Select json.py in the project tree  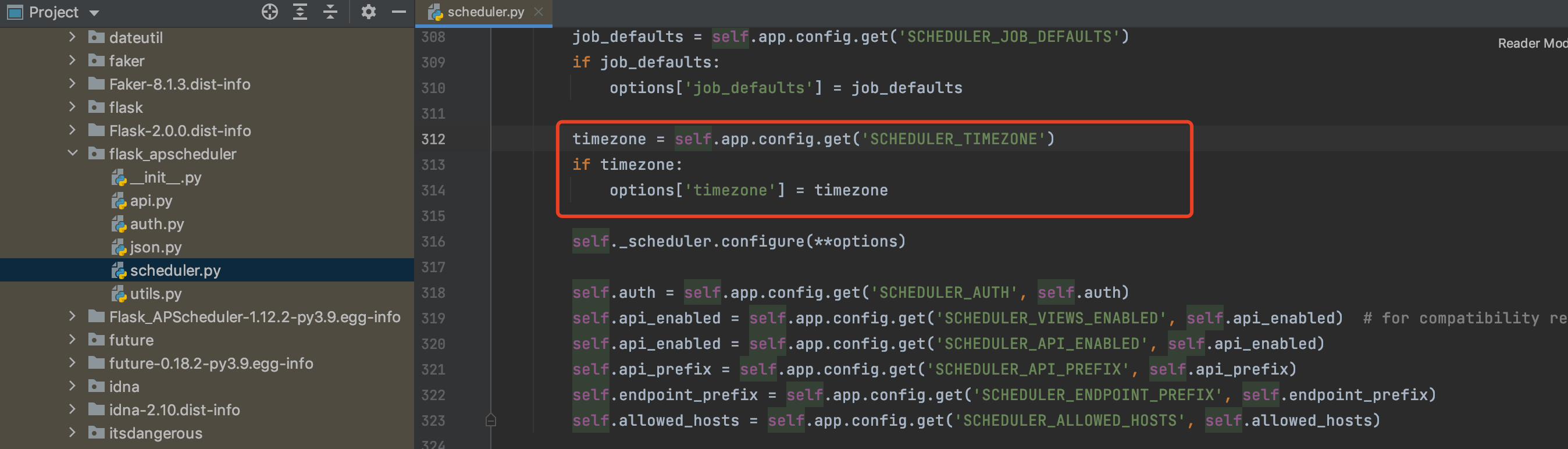pyautogui.click(x=156, y=247)
